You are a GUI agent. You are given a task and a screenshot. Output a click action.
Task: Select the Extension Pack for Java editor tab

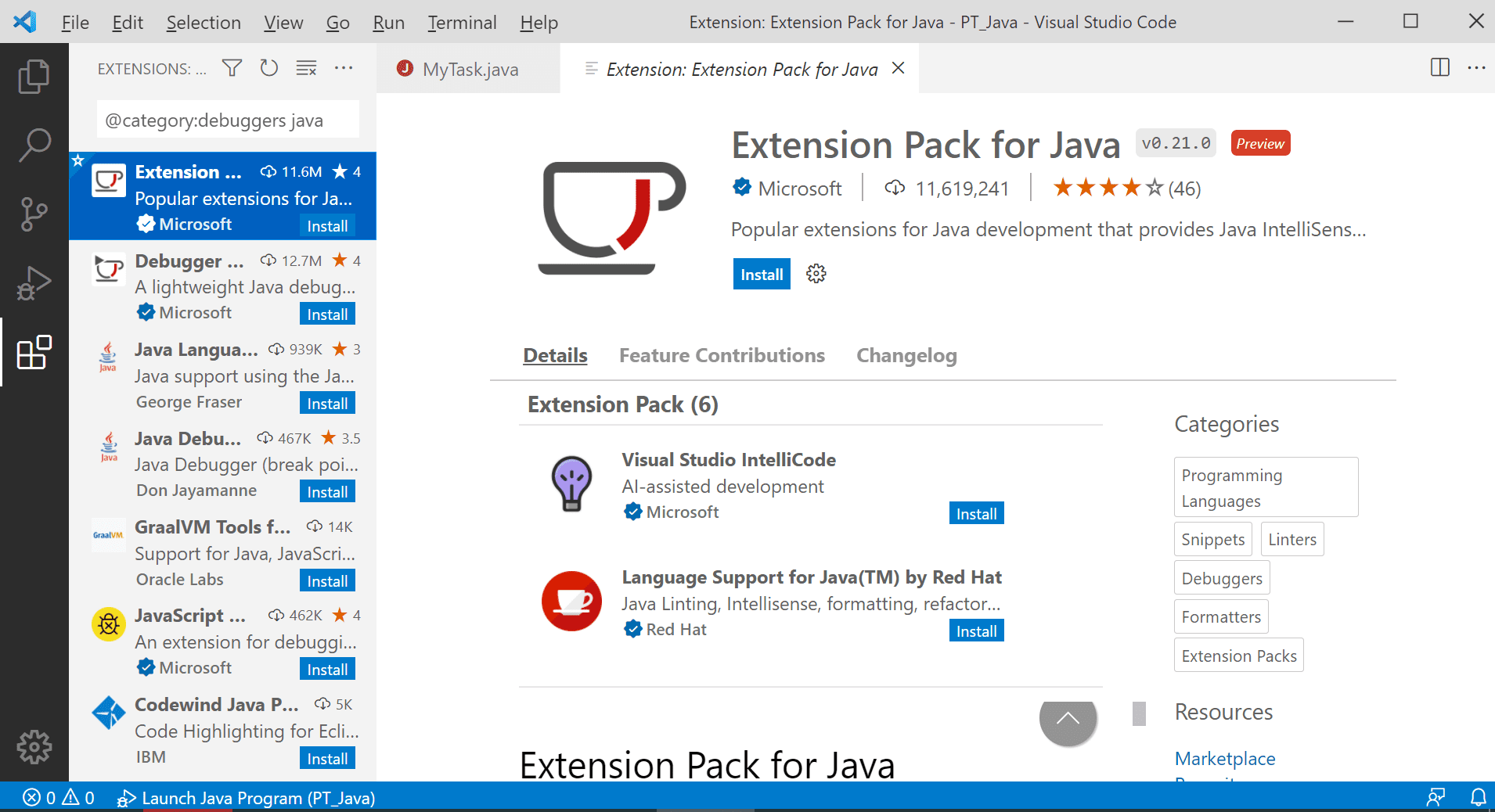pos(741,69)
